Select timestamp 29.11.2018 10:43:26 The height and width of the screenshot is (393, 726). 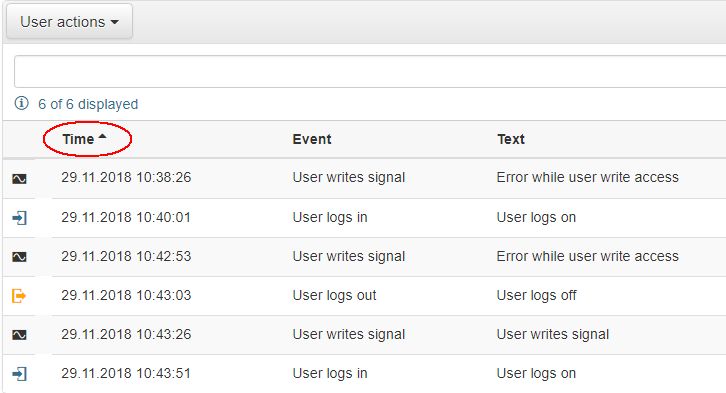coord(126,334)
